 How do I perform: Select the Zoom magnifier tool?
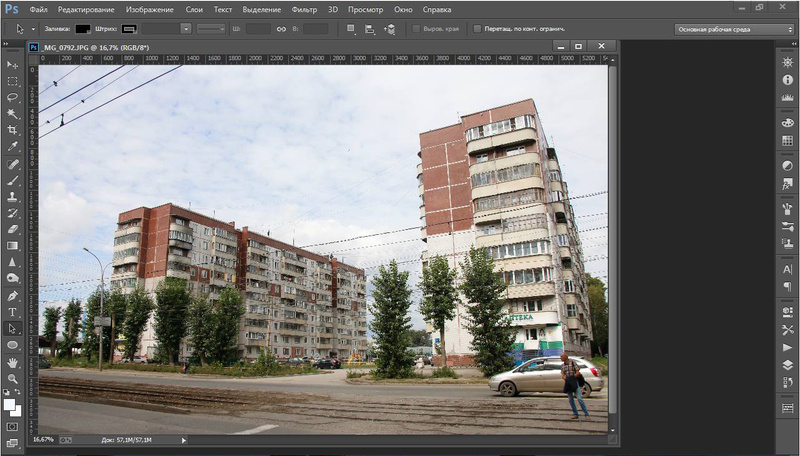(x=13, y=377)
